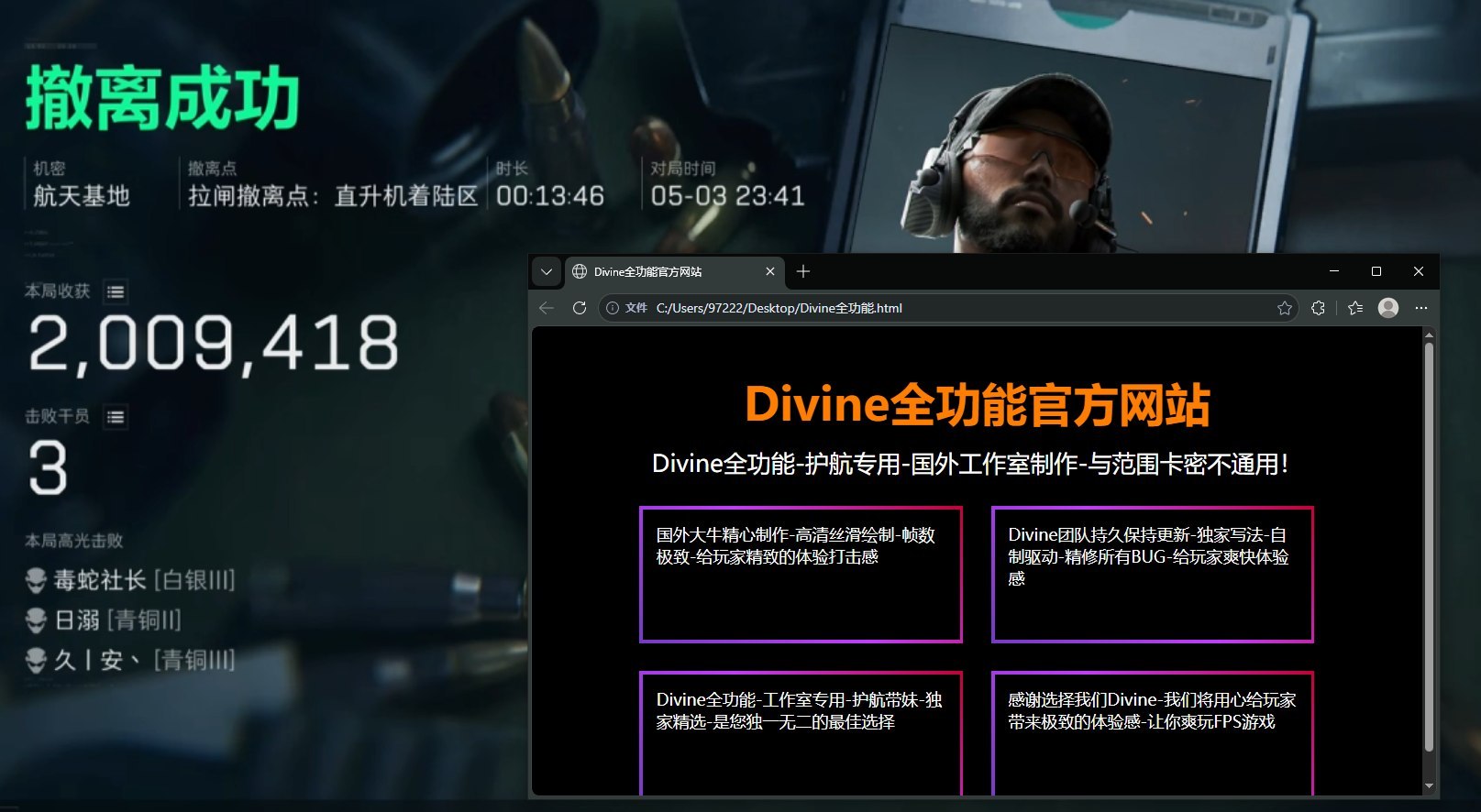
Task: Click the skull icon beside 久丨安丶
Action: point(36,660)
